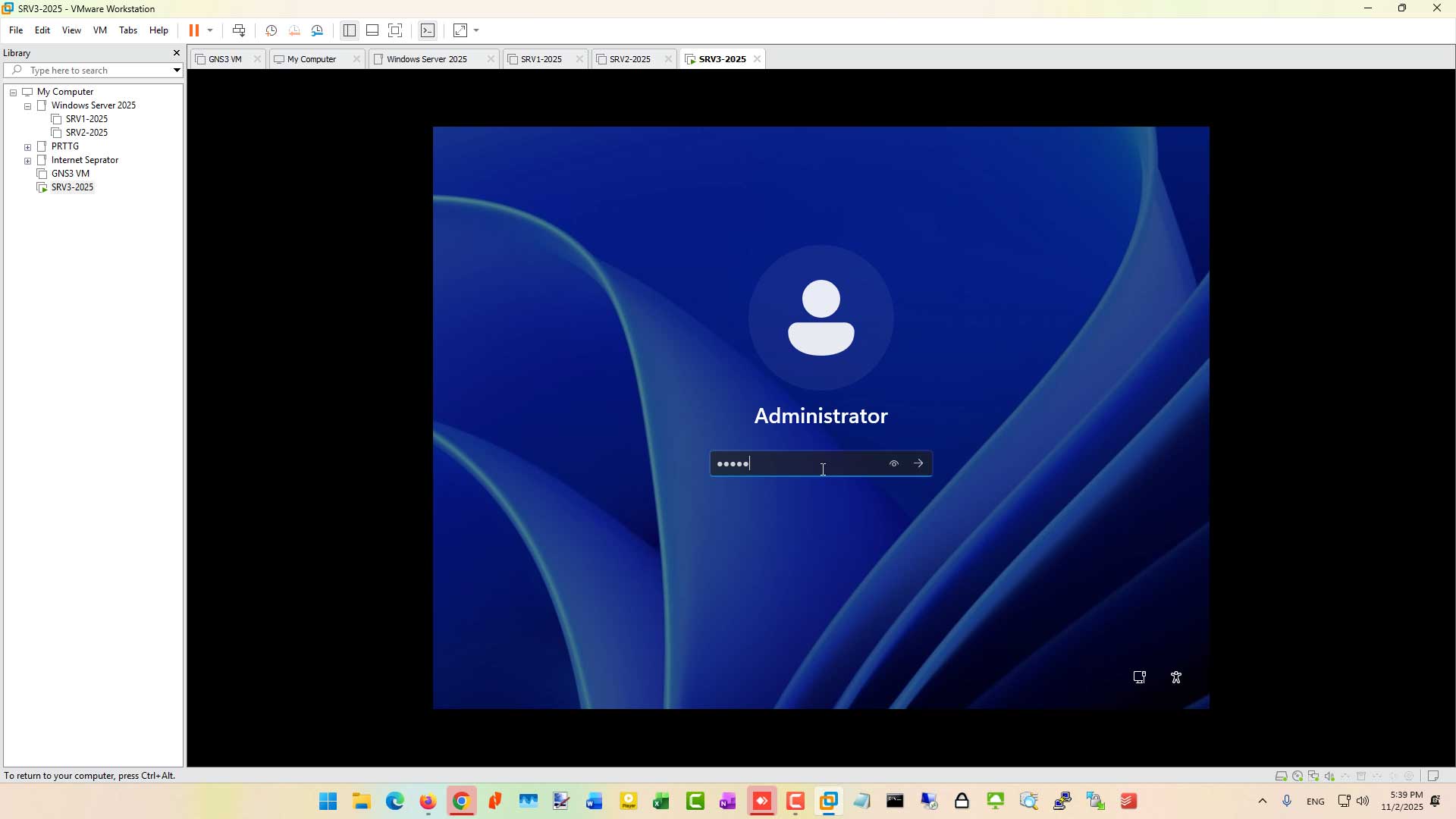Submit password with the arrow button
This screenshot has height=819, width=1456.
[x=918, y=463]
